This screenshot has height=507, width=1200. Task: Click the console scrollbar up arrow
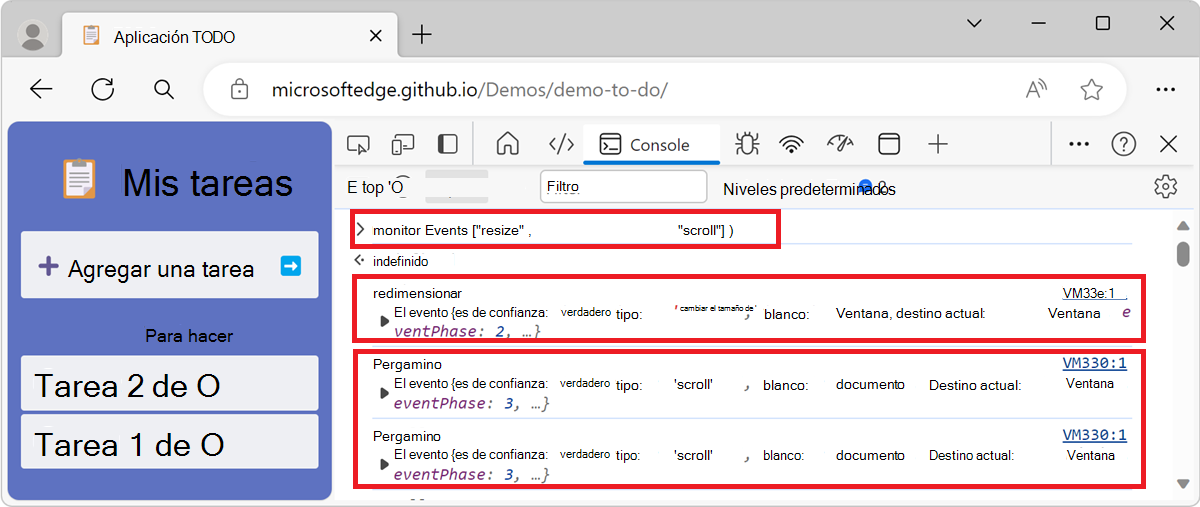pos(1183,227)
